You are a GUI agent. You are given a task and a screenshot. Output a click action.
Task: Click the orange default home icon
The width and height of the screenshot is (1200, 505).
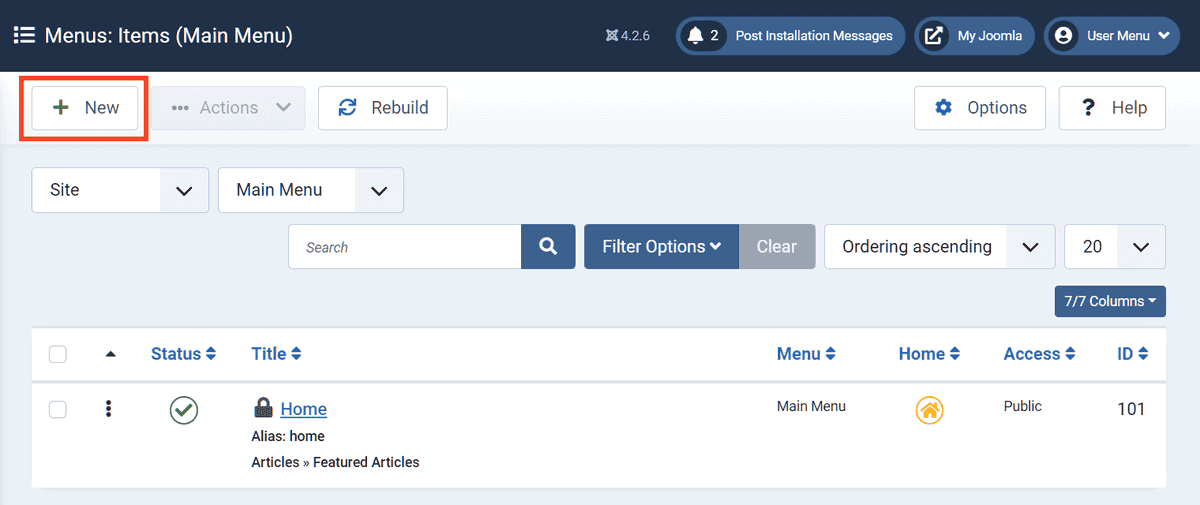pyautogui.click(x=930, y=410)
